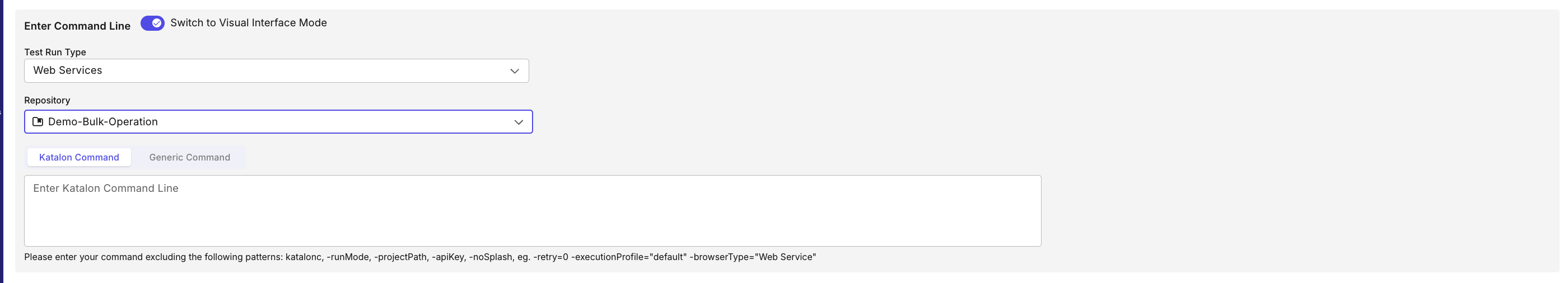
Task: Click the folder icon in the Repository field
Action: click(x=38, y=121)
